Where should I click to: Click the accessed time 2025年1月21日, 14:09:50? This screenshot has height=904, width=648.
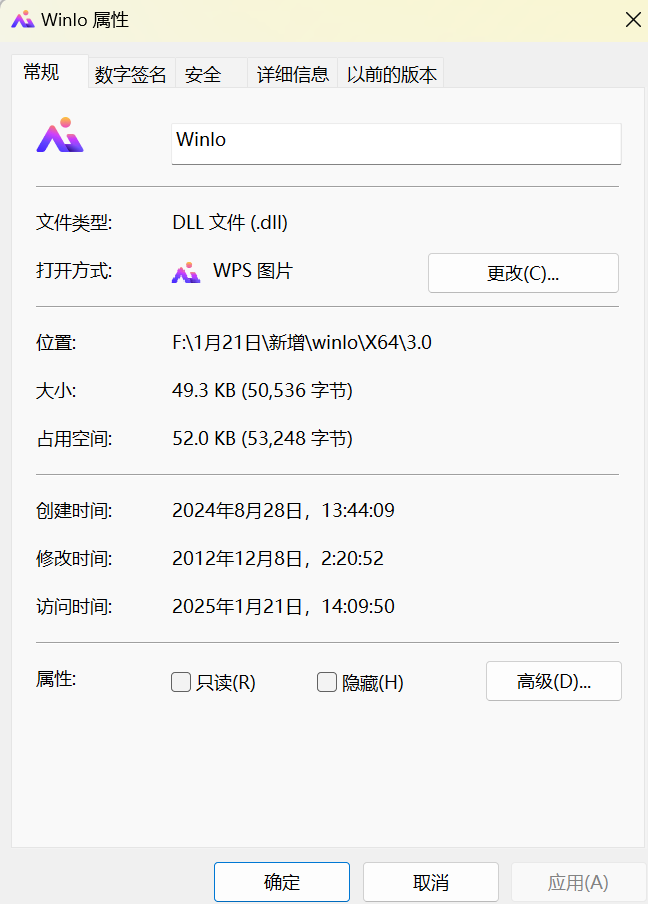(284, 606)
